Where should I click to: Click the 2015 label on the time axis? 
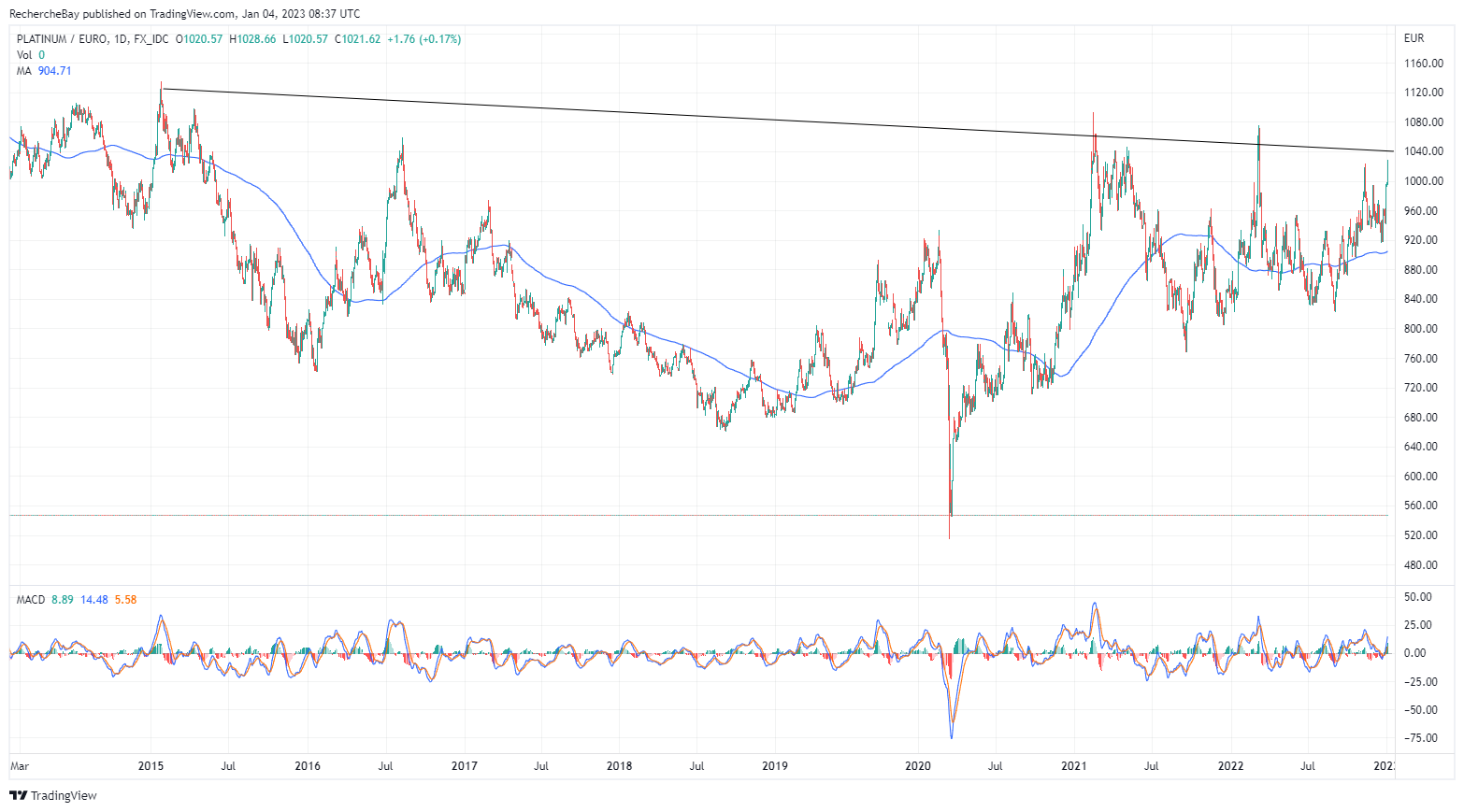click(151, 766)
